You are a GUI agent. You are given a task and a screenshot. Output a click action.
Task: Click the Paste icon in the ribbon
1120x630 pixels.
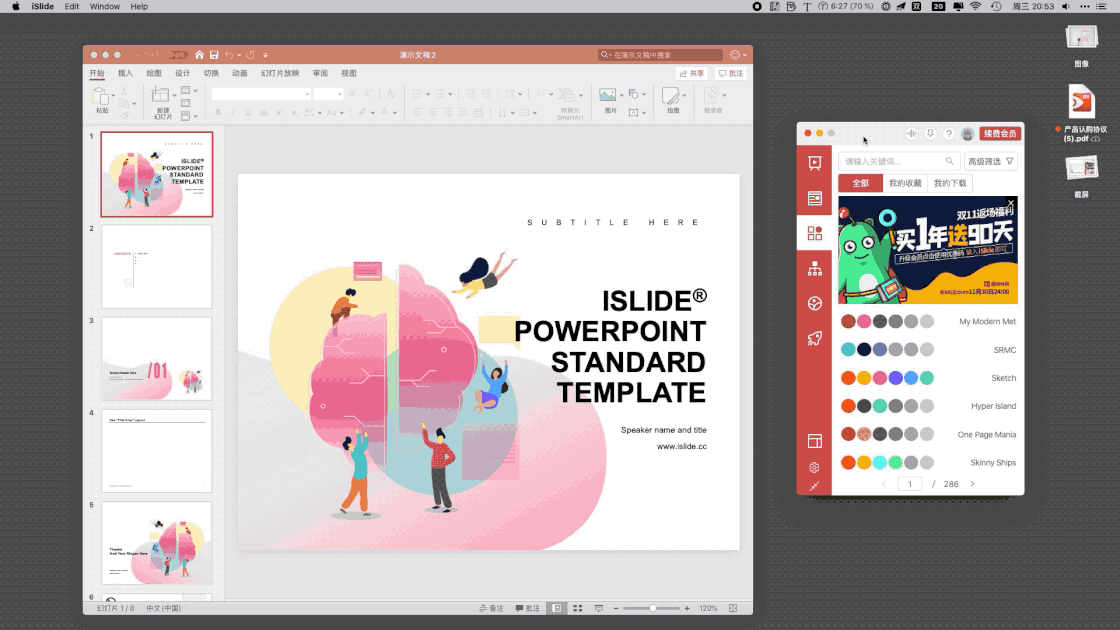pos(101,96)
